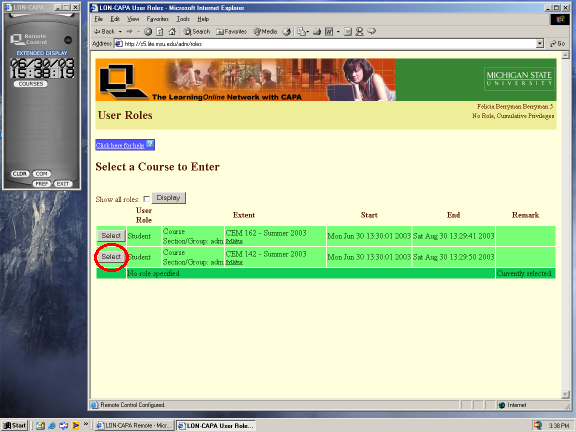576x432 pixels.
Task: Click the EXIT button on the remote
Action: [x=63, y=184]
